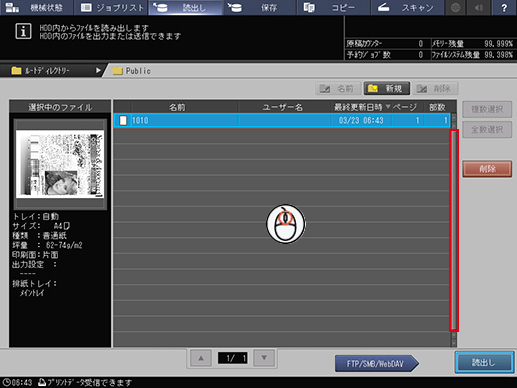Open FTP/SMB/WebDAV send option

pos(377,364)
